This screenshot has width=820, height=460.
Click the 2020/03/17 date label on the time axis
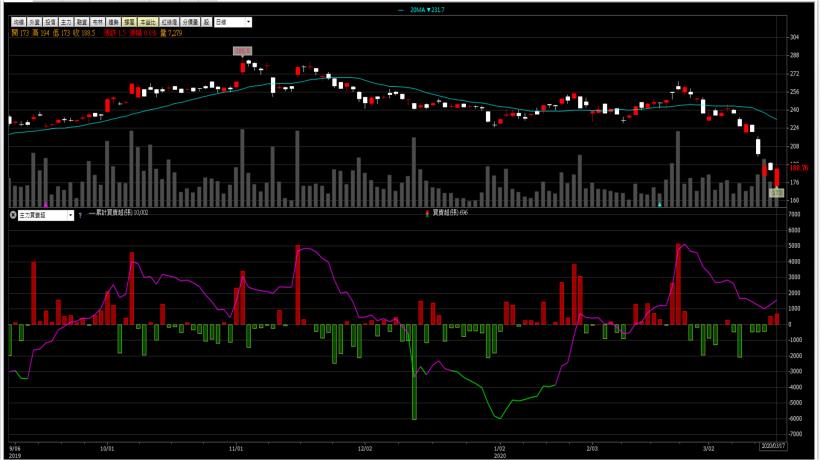[773, 445]
